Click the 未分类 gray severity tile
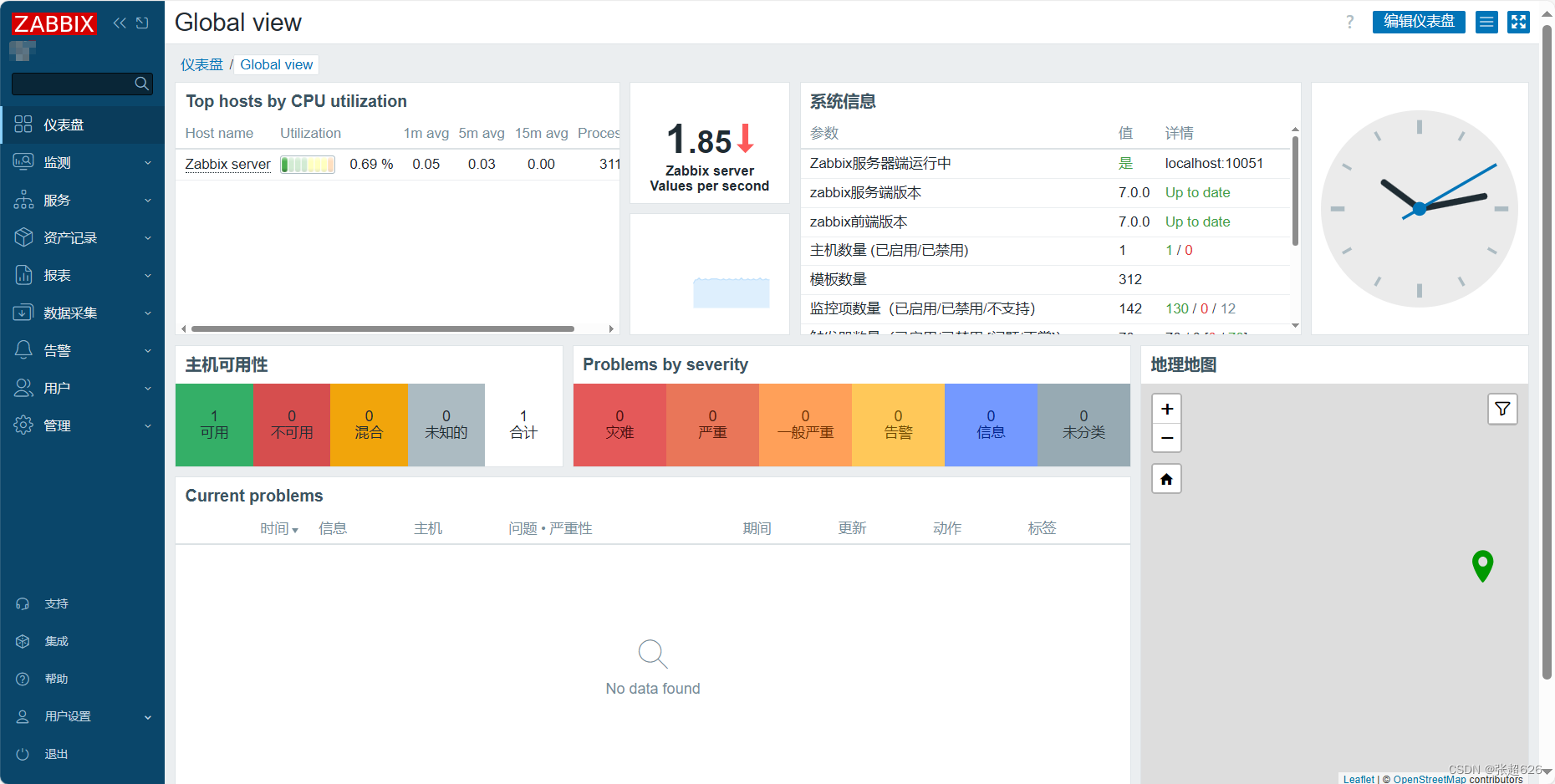 [1083, 425]
